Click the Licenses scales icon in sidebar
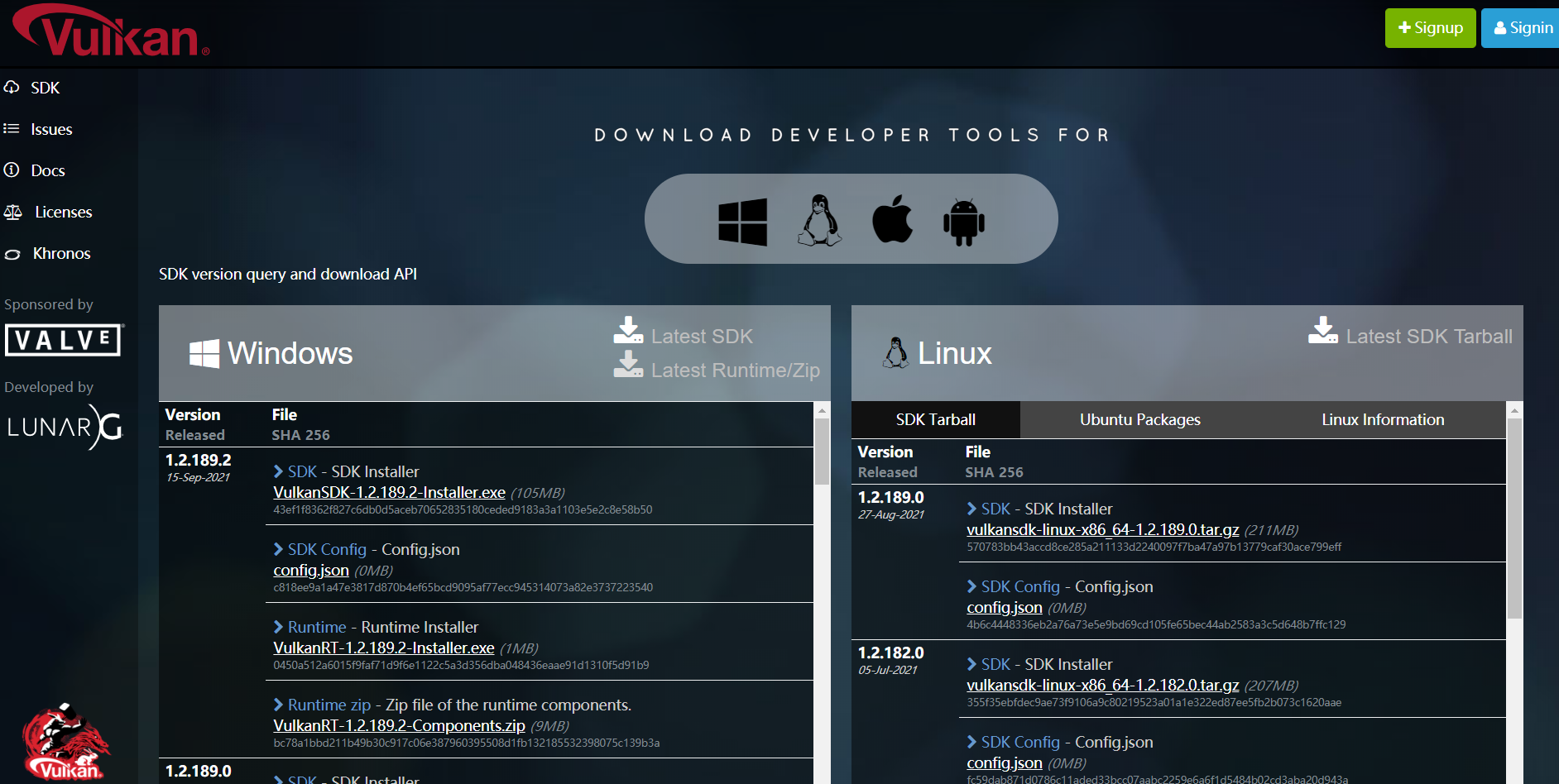Viewport: 1559px width, 784px height. click(12, 212)
